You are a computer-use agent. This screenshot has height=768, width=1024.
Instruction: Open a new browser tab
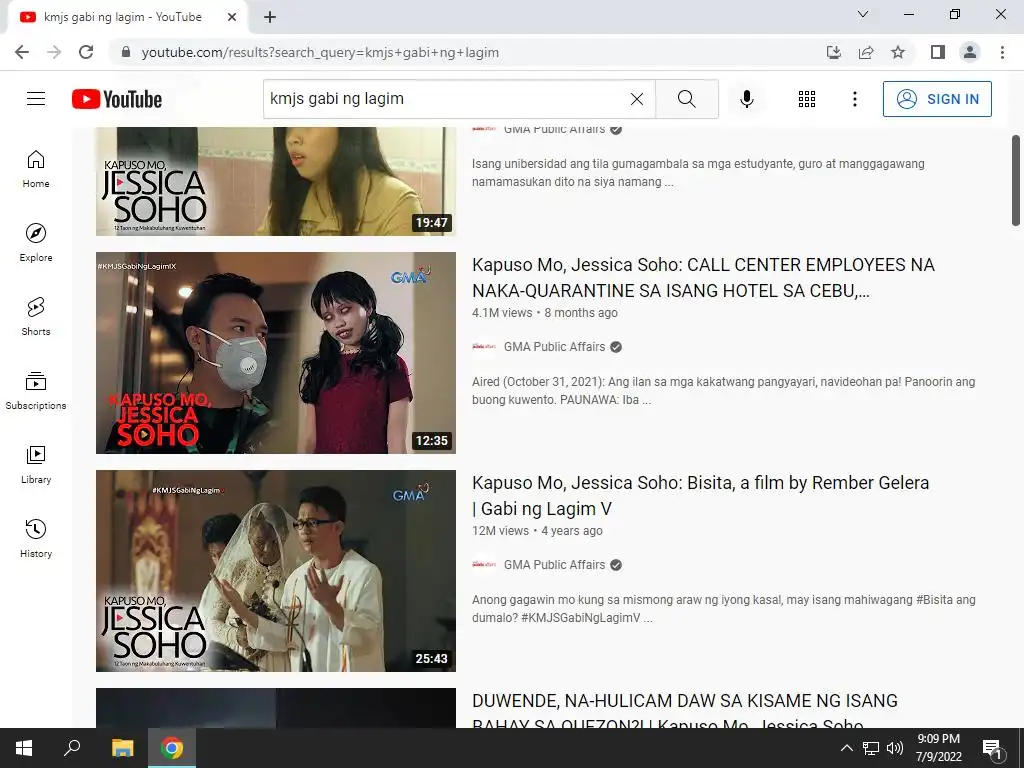click(x=270, y=17)
